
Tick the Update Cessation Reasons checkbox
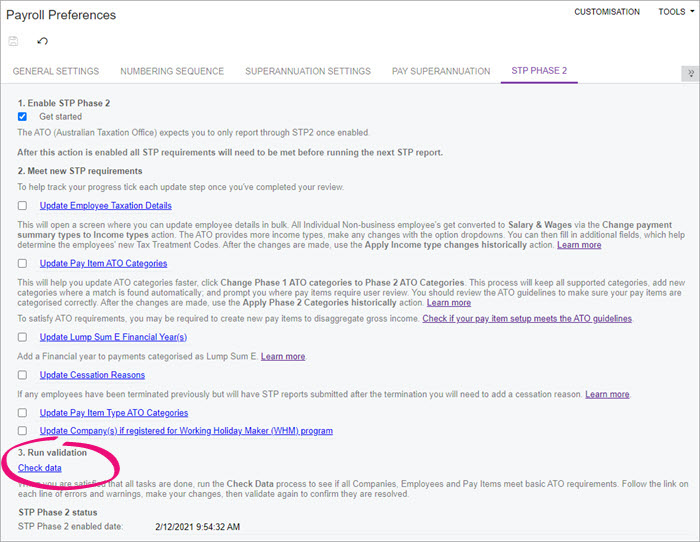[x=22, y=375]
